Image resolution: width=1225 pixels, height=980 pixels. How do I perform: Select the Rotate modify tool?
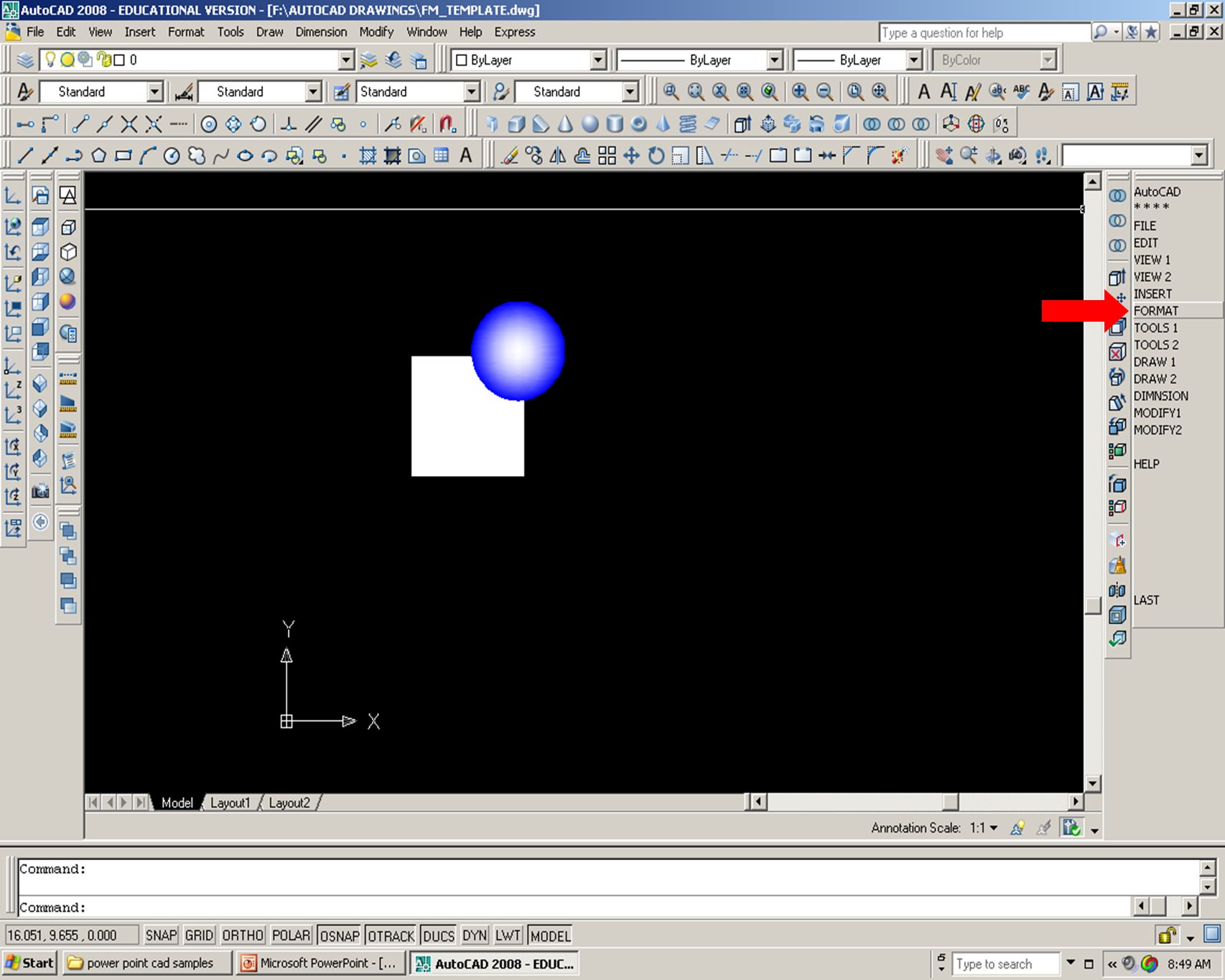(656, 155)
